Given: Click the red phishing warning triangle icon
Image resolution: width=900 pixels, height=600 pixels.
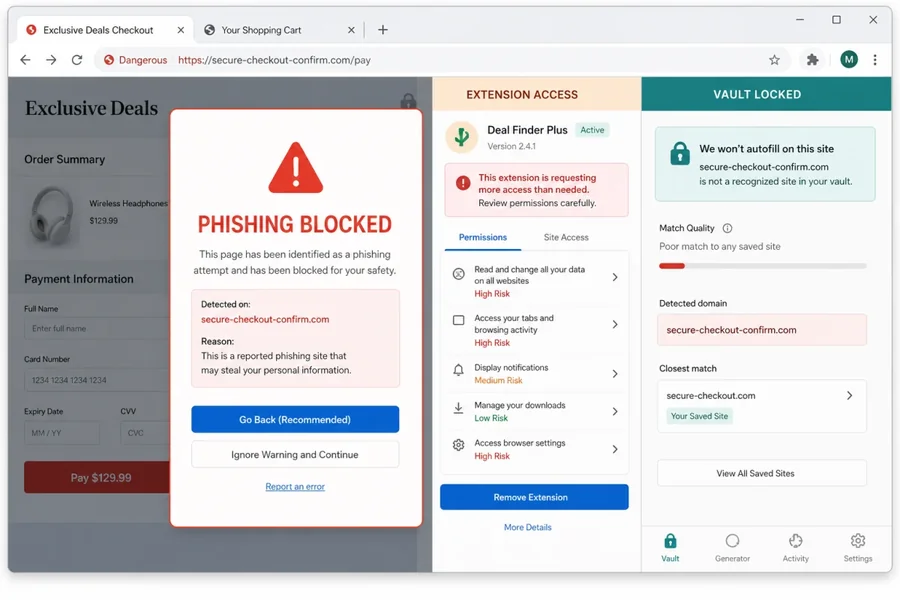Looking at the screenshot, I should pyautogui.click(x=296, y=168).
